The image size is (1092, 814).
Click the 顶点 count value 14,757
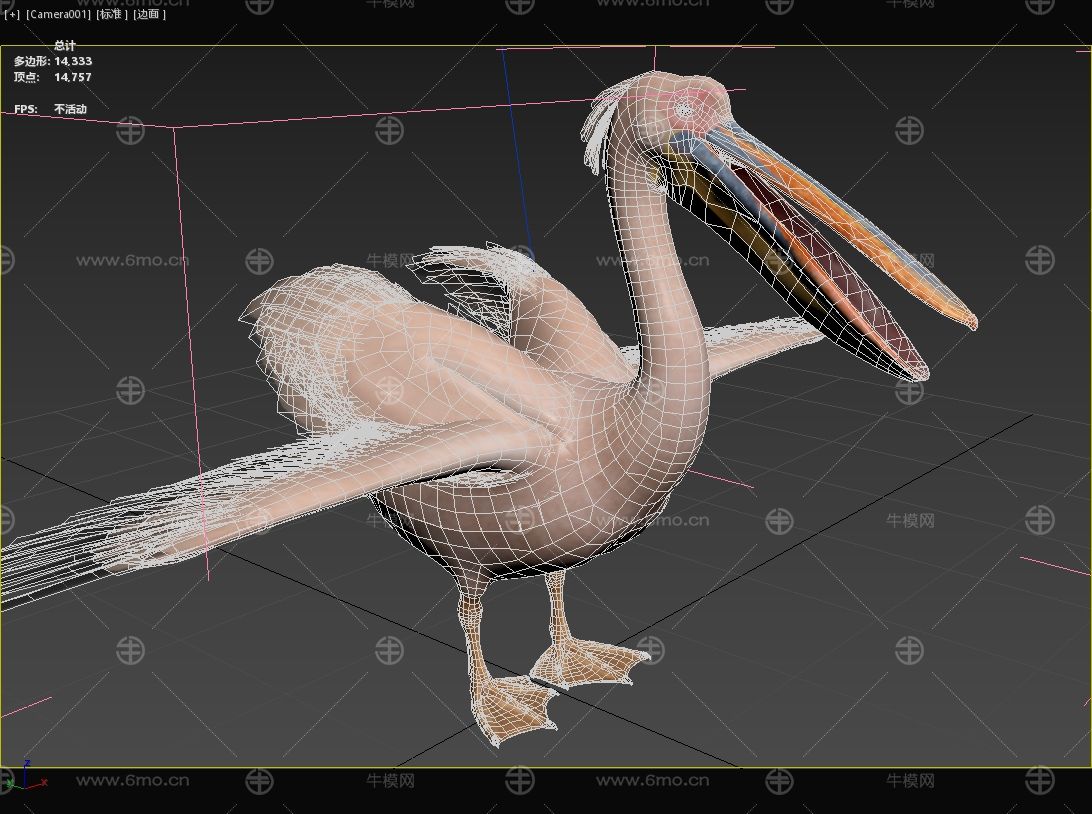pyautogui.click(x=73, y=77)
